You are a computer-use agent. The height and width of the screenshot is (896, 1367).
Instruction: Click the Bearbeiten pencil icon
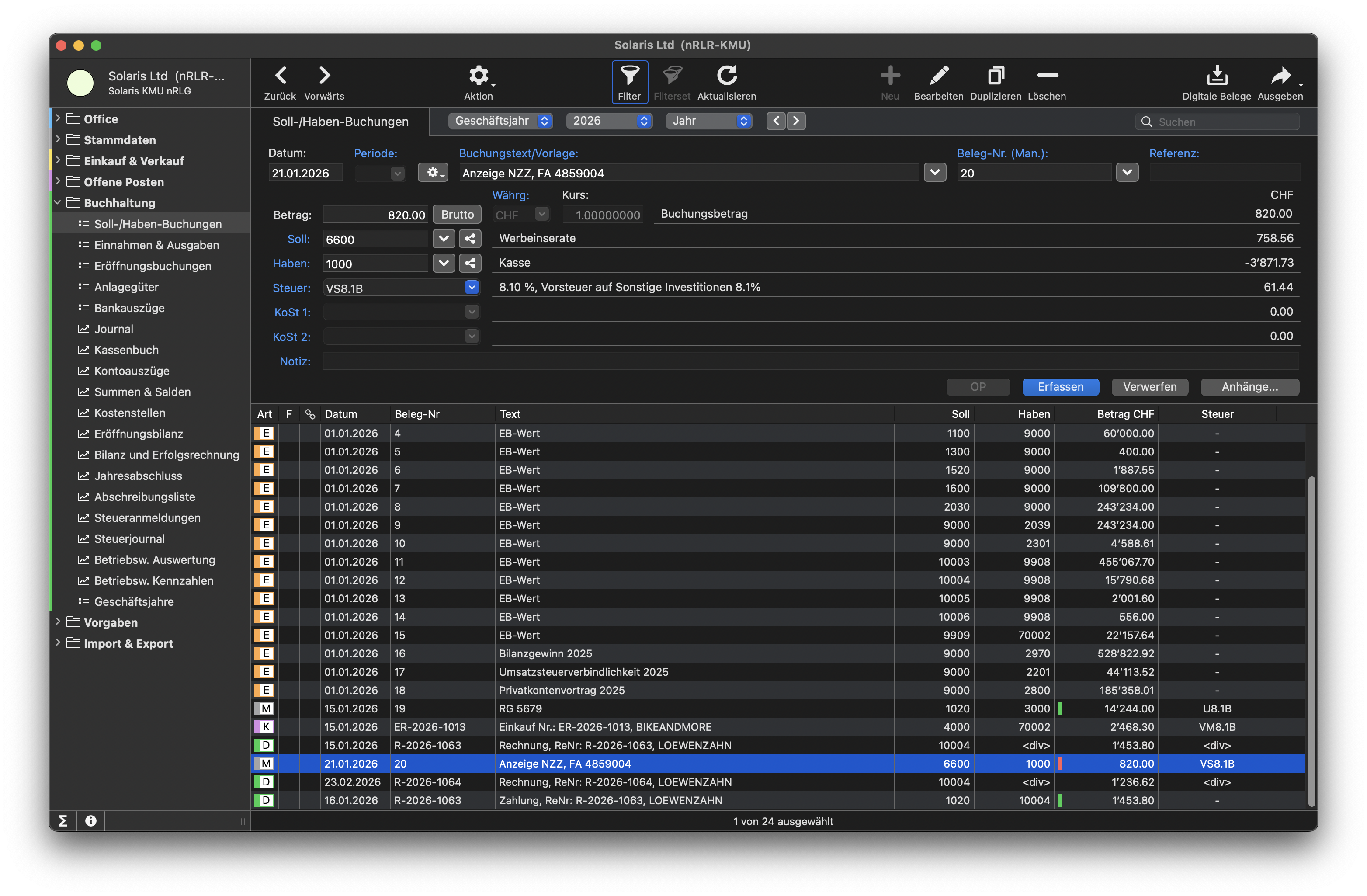pyautogui.click(x=939, y=76)
